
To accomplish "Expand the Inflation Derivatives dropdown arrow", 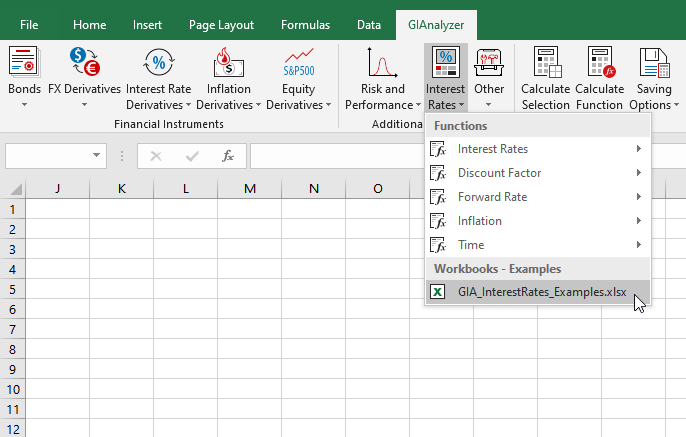I will point(258,105).
